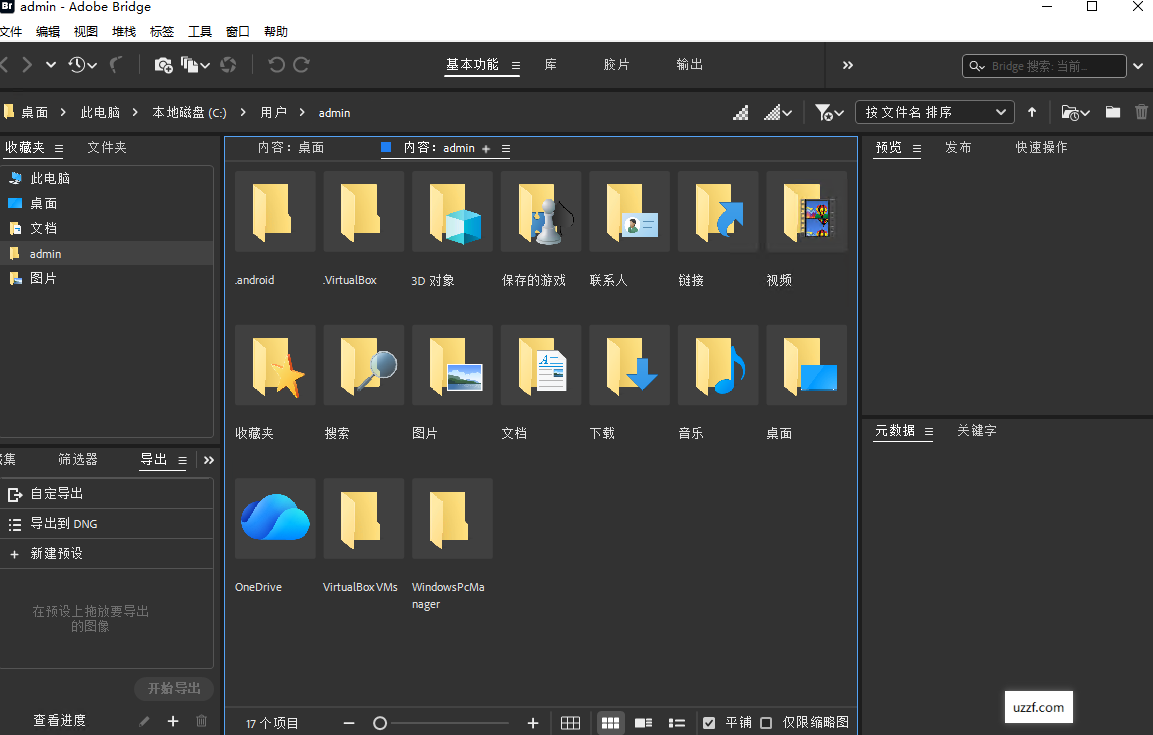This screenshot has width=1153, height=735.
Task: Switch to the 输出 workspace tab
Action: click(688, 65)
